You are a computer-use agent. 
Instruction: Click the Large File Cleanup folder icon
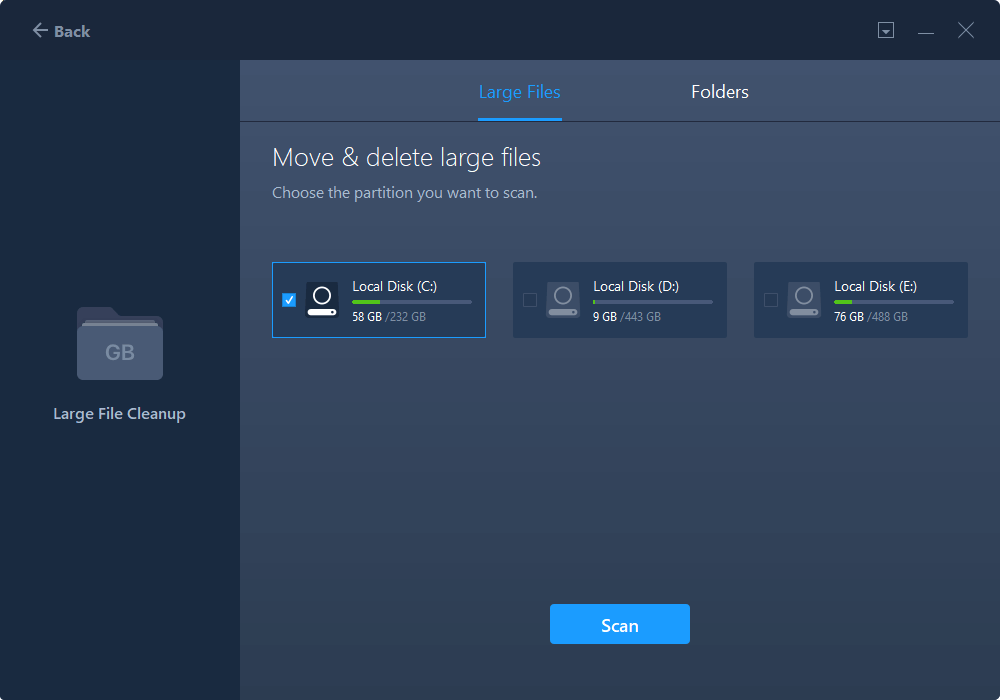[119, 344]
